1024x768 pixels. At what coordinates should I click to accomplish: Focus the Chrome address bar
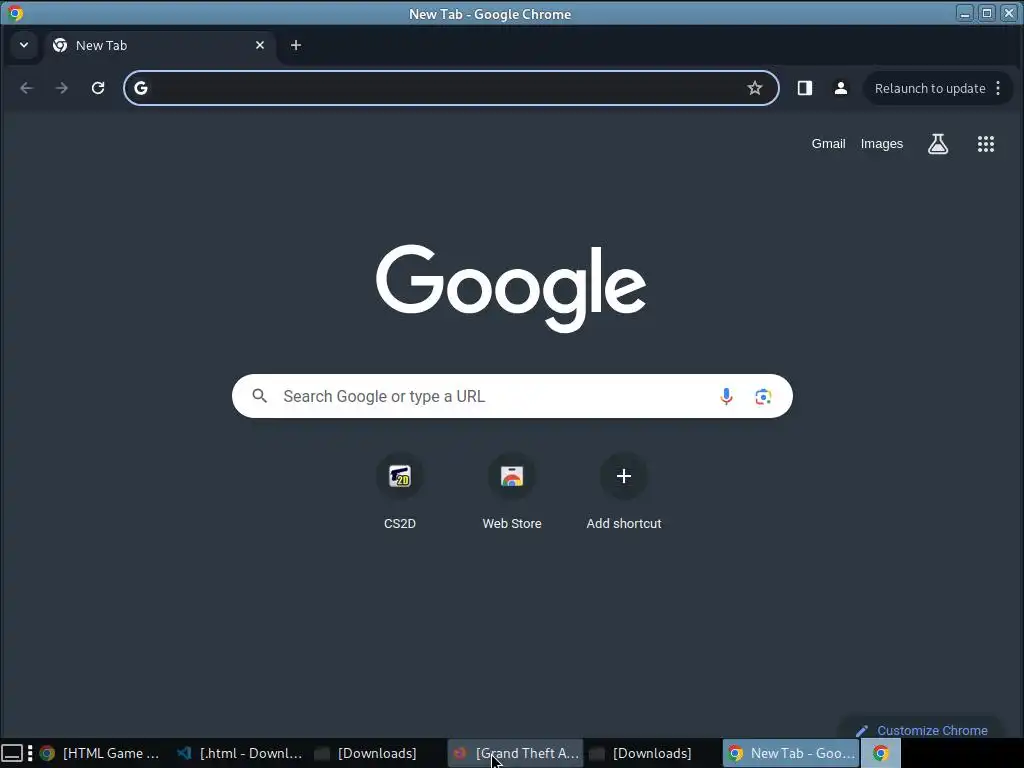click(451, 88)
